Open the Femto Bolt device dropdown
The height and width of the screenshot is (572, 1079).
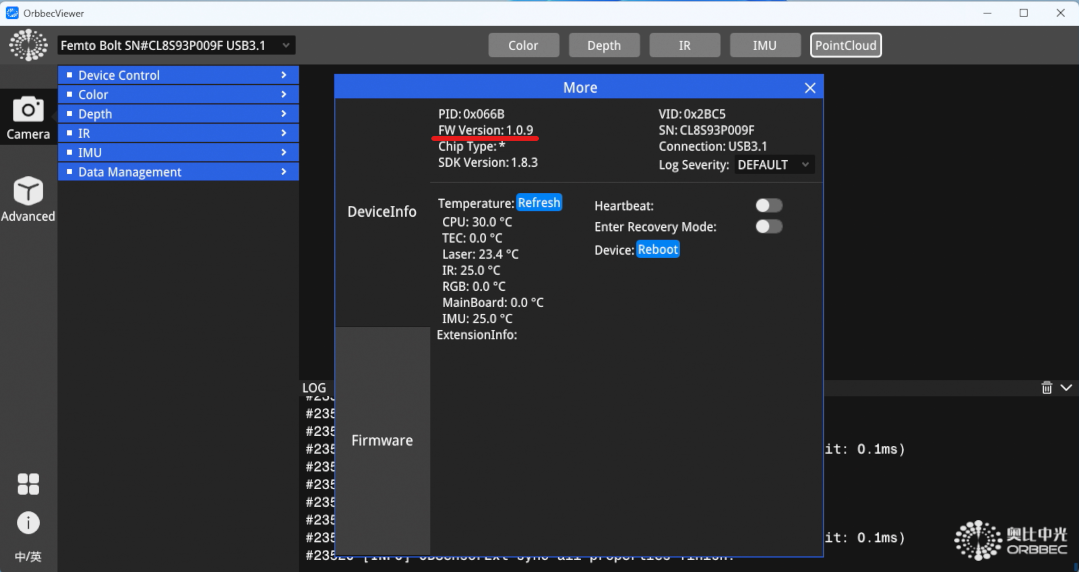point(176,45)
